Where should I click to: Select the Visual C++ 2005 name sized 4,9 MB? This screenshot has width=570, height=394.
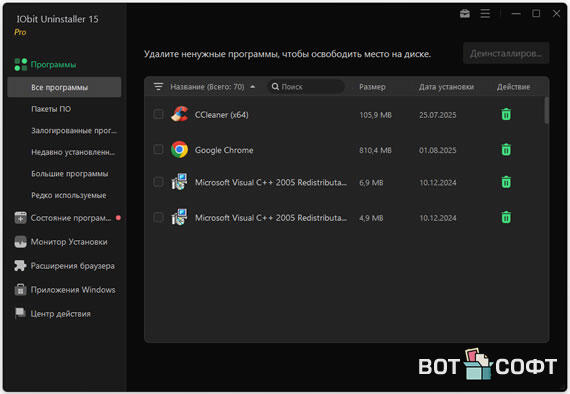271,218
